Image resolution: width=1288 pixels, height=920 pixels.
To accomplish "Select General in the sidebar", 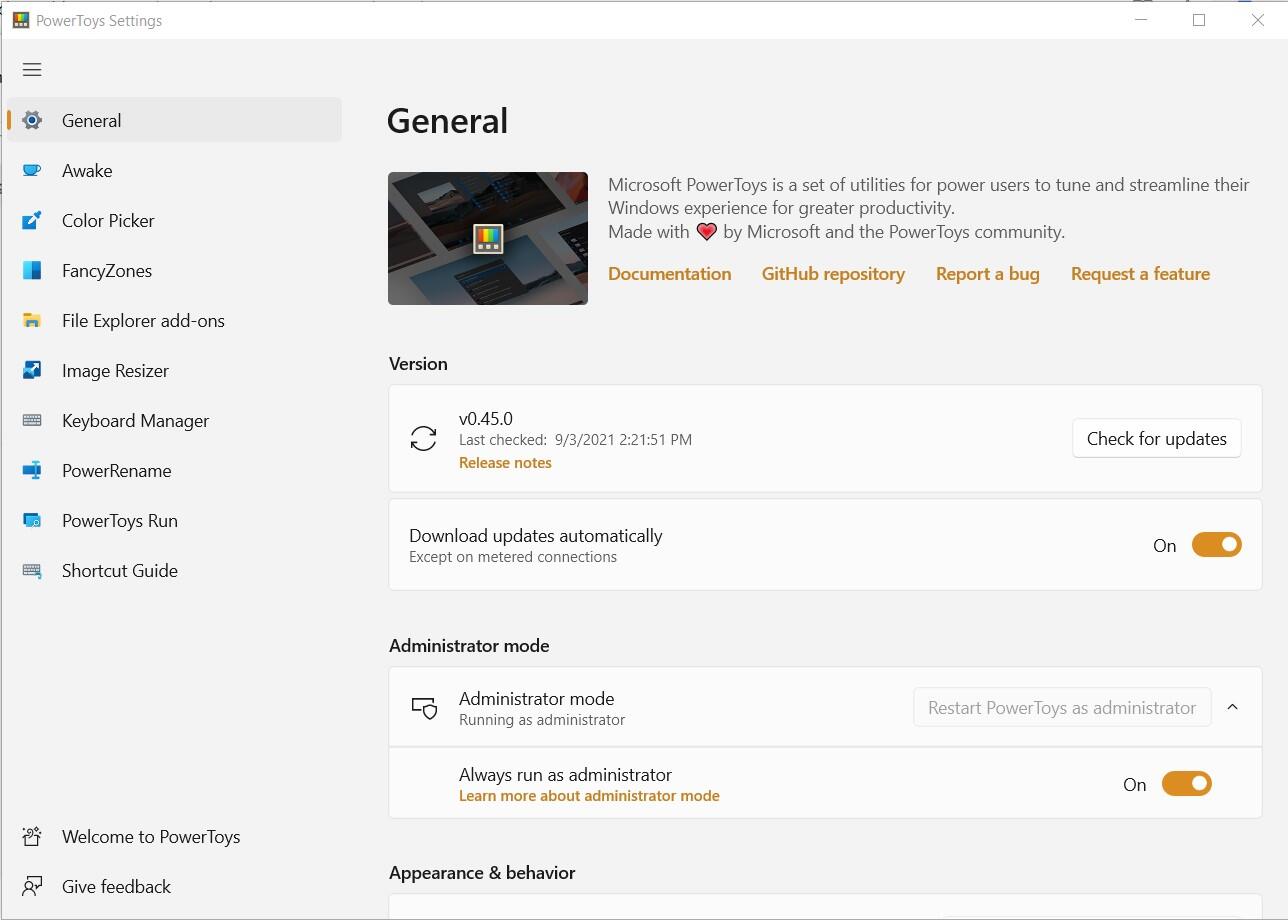I will (x=174, y=120).
